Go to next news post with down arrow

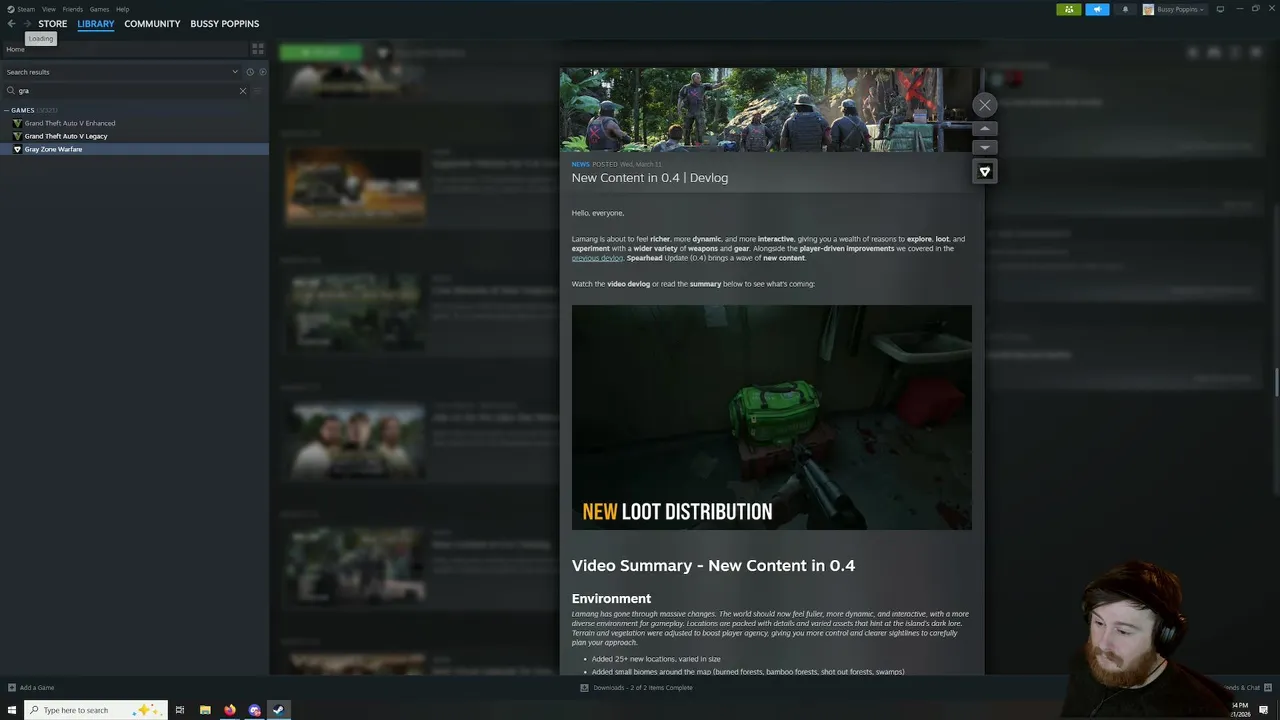tap(985, 147)
